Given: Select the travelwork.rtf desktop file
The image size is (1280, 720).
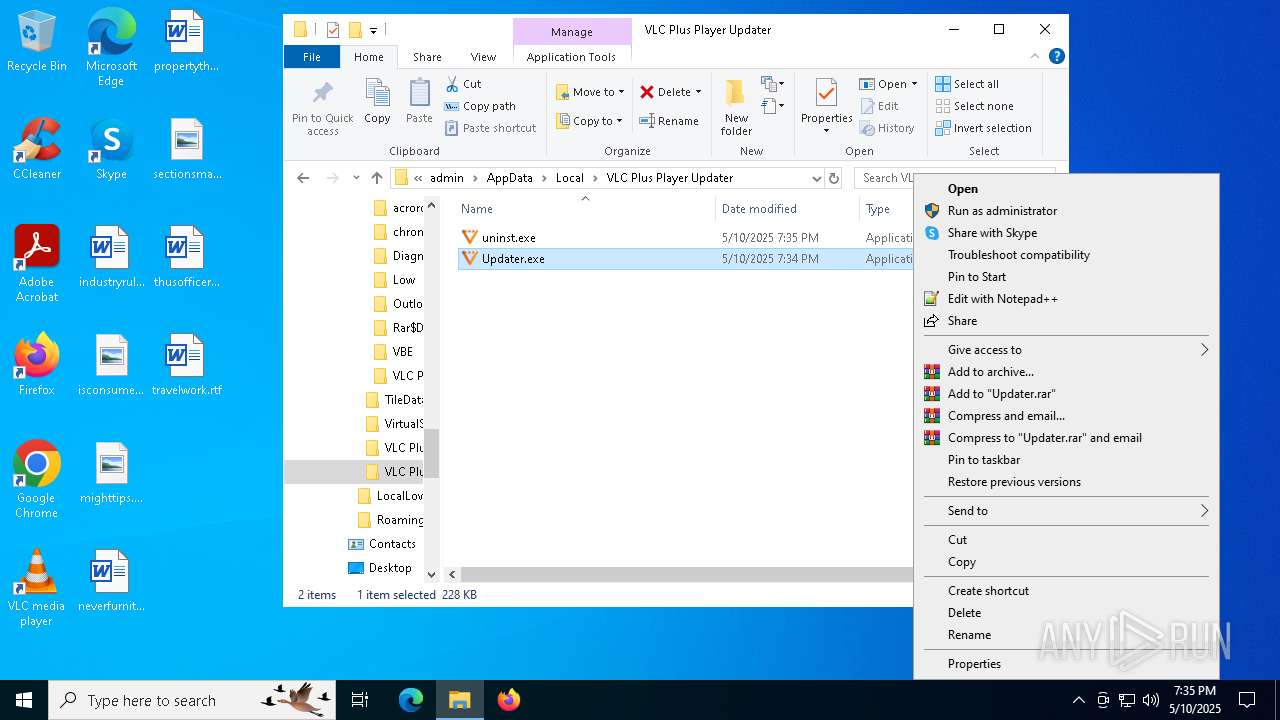Looking at the screenshot, I should 186,366.
